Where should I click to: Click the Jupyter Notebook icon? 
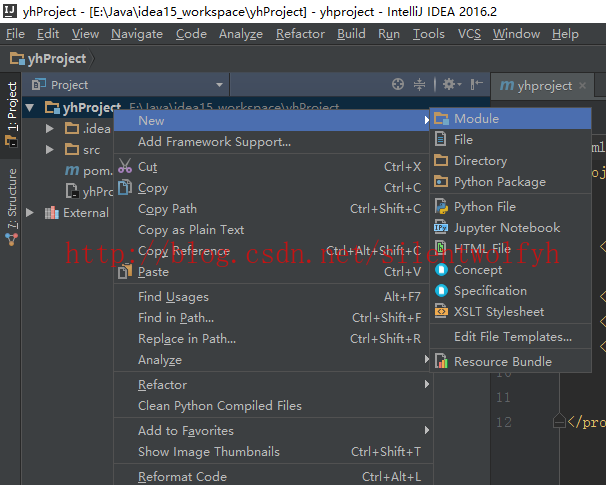point(441,228)
